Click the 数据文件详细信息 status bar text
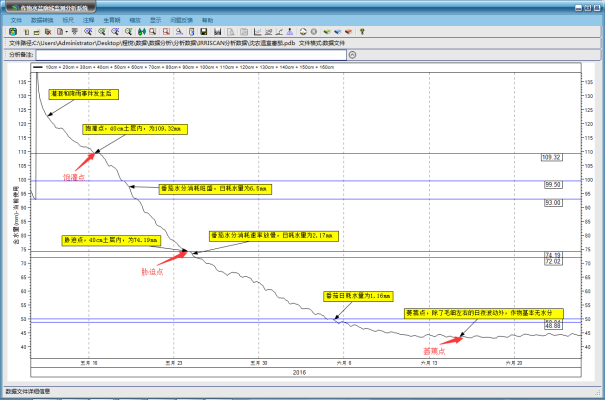The width and height of the screenshot is (605, 400). pyautogui.click(x=28, y=392)
